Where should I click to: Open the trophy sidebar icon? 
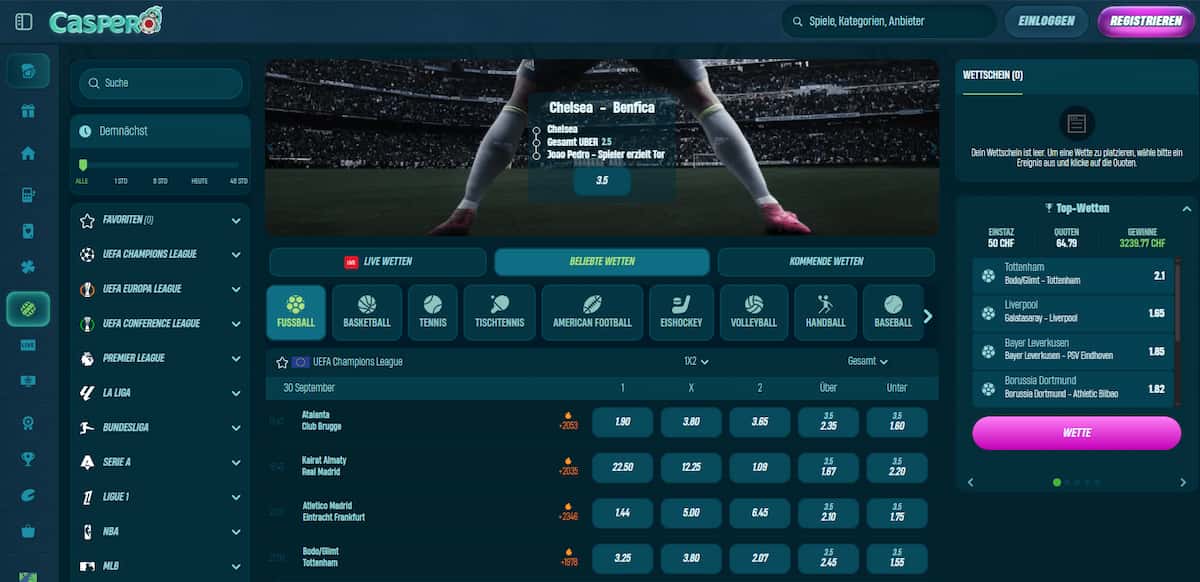pos(28,459)
